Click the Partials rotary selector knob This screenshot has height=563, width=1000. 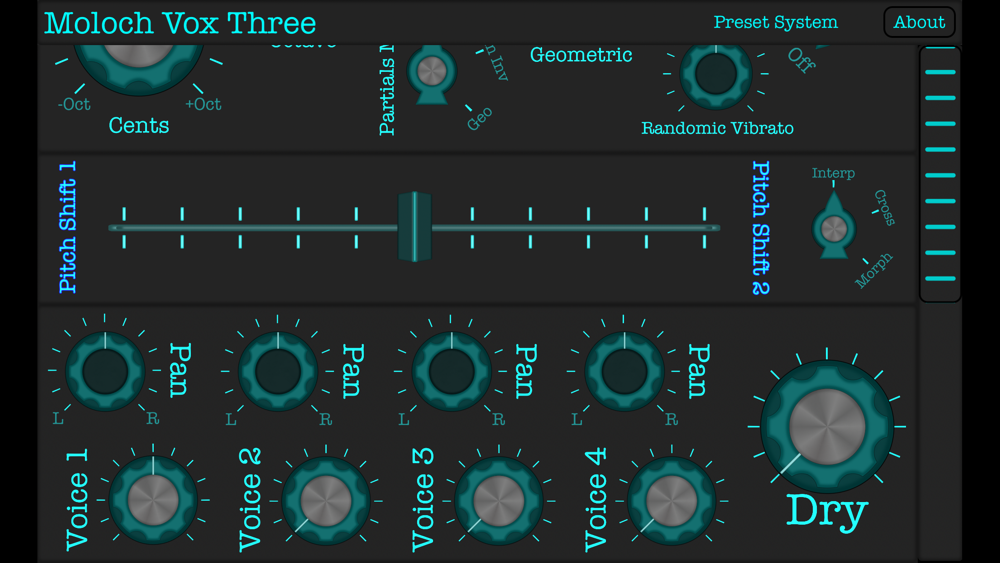tap(432, 72)
